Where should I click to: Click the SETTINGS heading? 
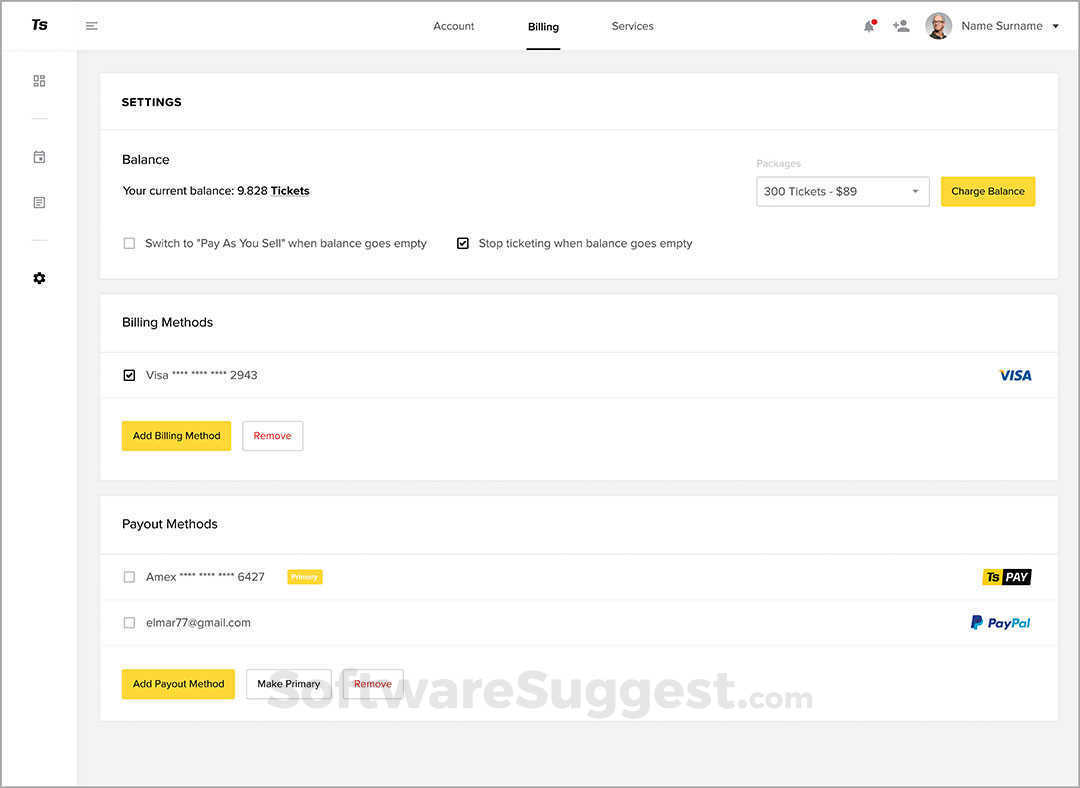pos(152,102)
